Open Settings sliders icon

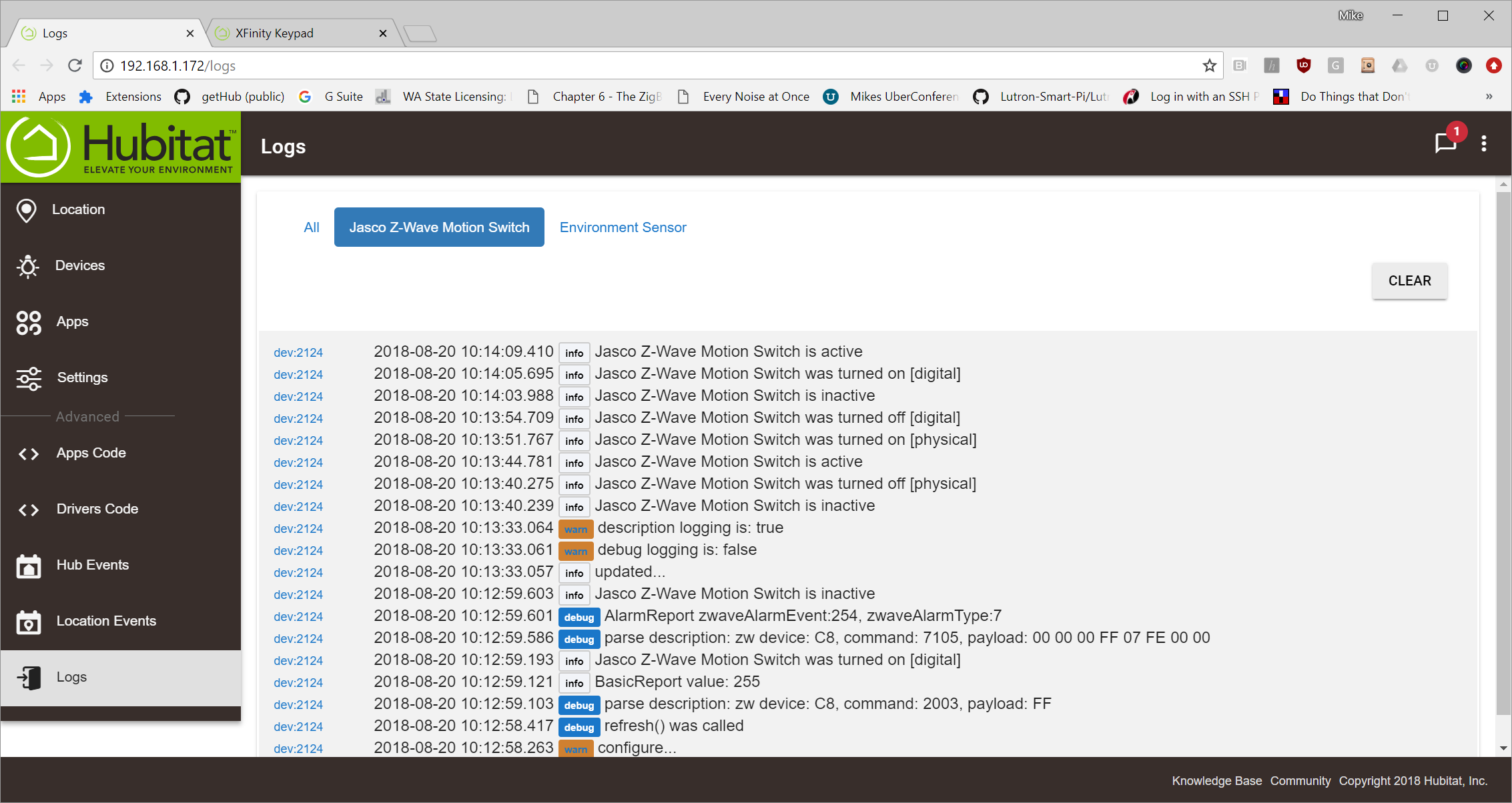[29, 378]
